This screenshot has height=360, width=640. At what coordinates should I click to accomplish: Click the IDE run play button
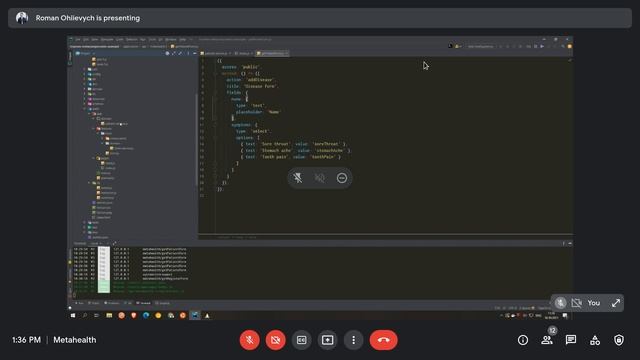542,47
